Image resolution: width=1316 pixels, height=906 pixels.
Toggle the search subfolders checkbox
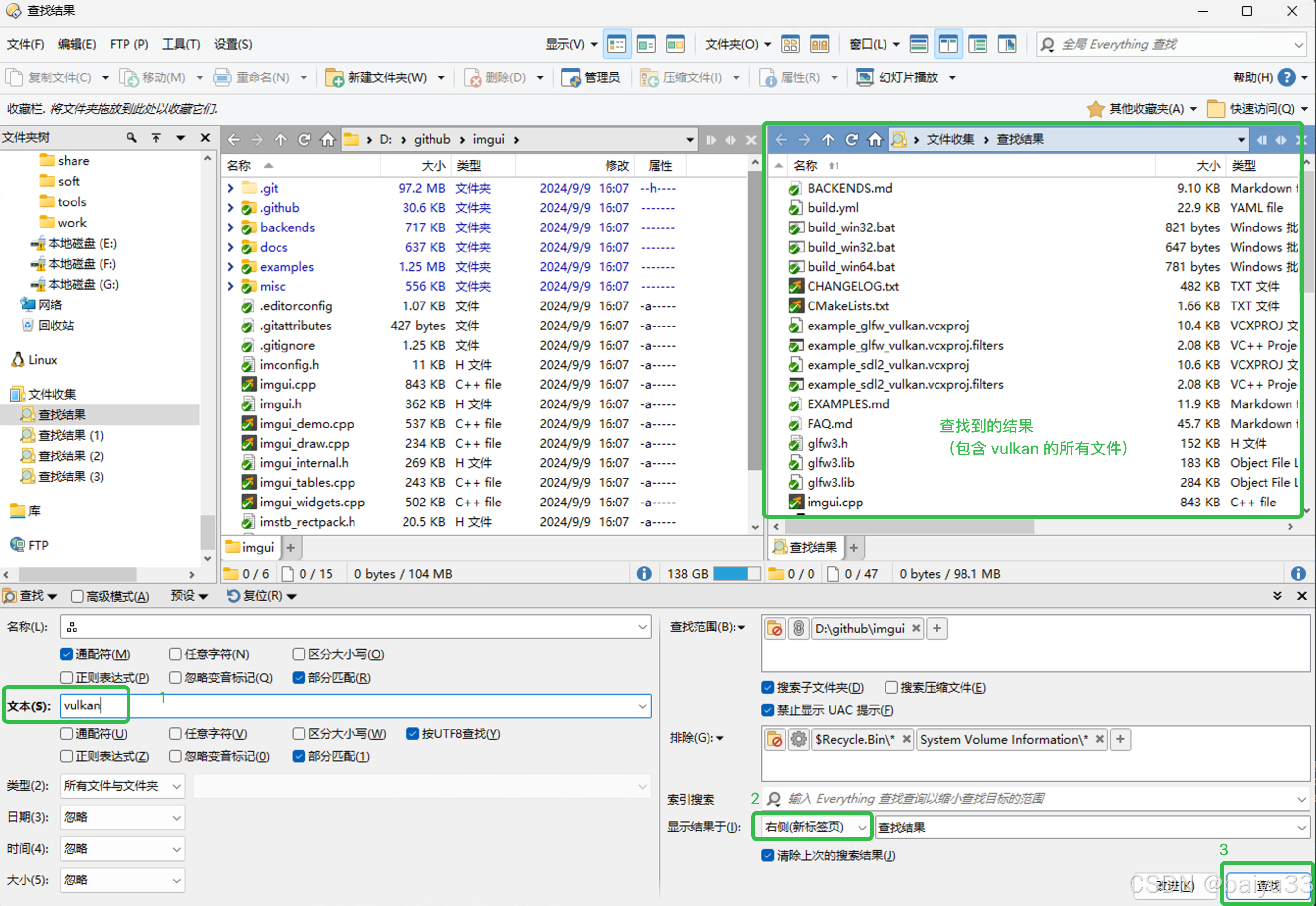767,687
